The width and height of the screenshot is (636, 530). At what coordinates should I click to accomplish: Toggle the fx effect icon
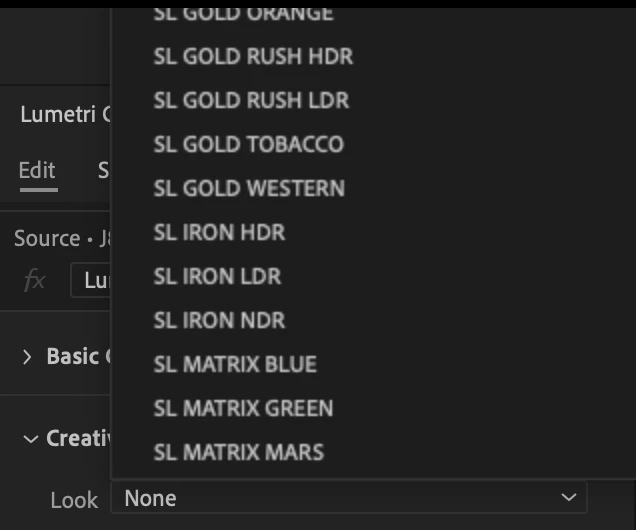[34, 280]
